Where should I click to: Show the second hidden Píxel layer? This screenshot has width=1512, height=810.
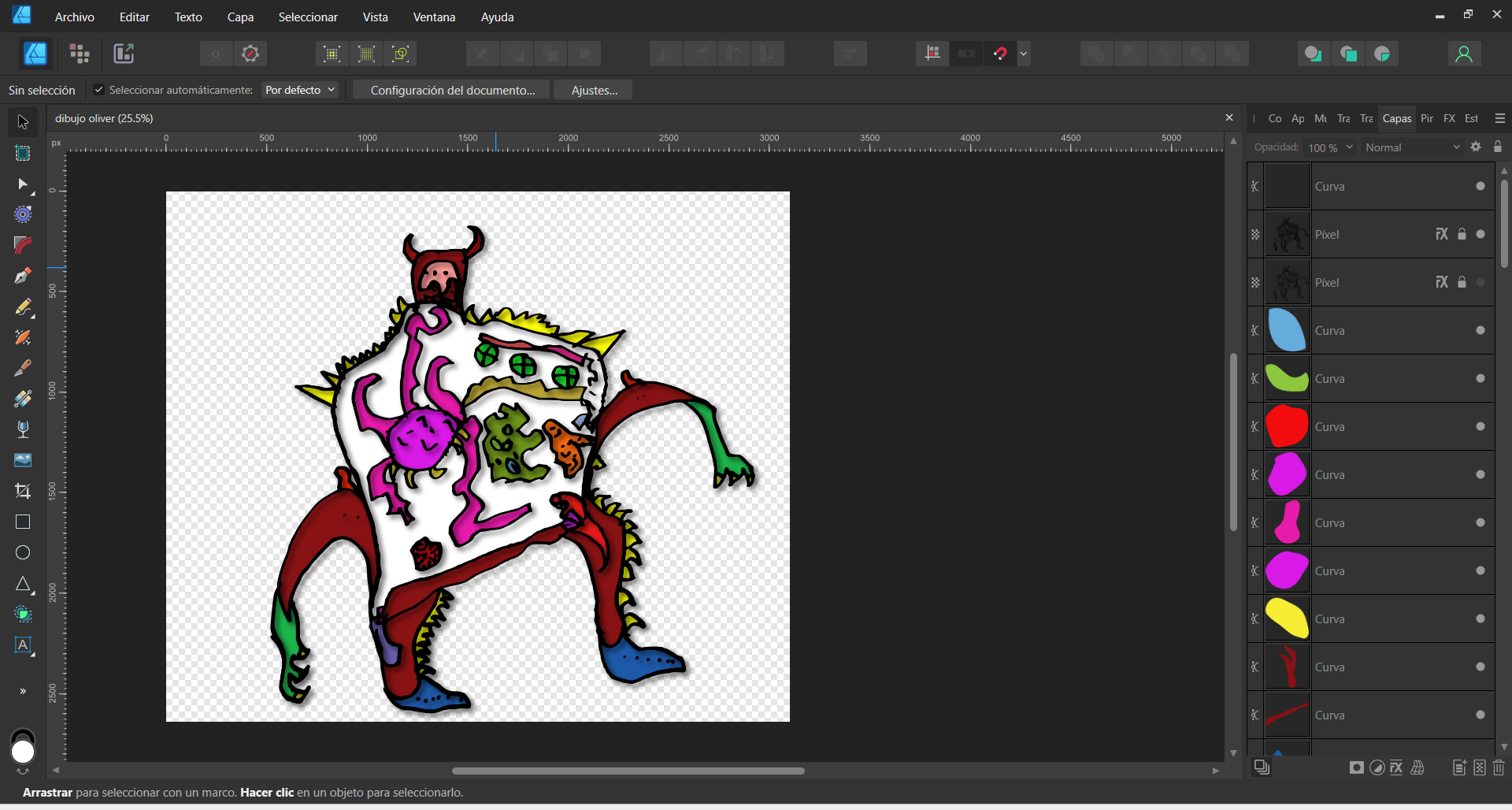click(x=1480, y=282)
